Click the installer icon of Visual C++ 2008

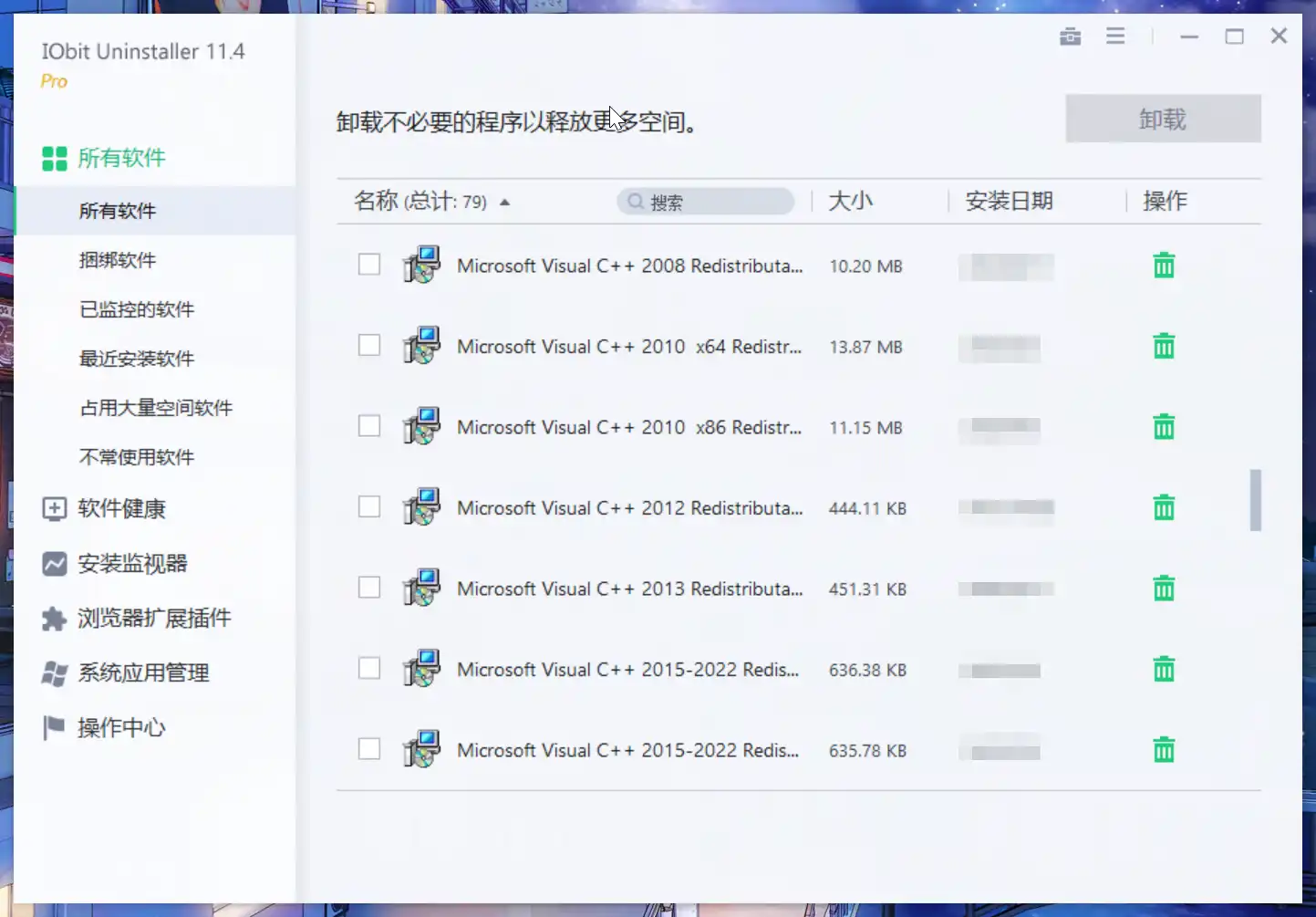(421, 265)
